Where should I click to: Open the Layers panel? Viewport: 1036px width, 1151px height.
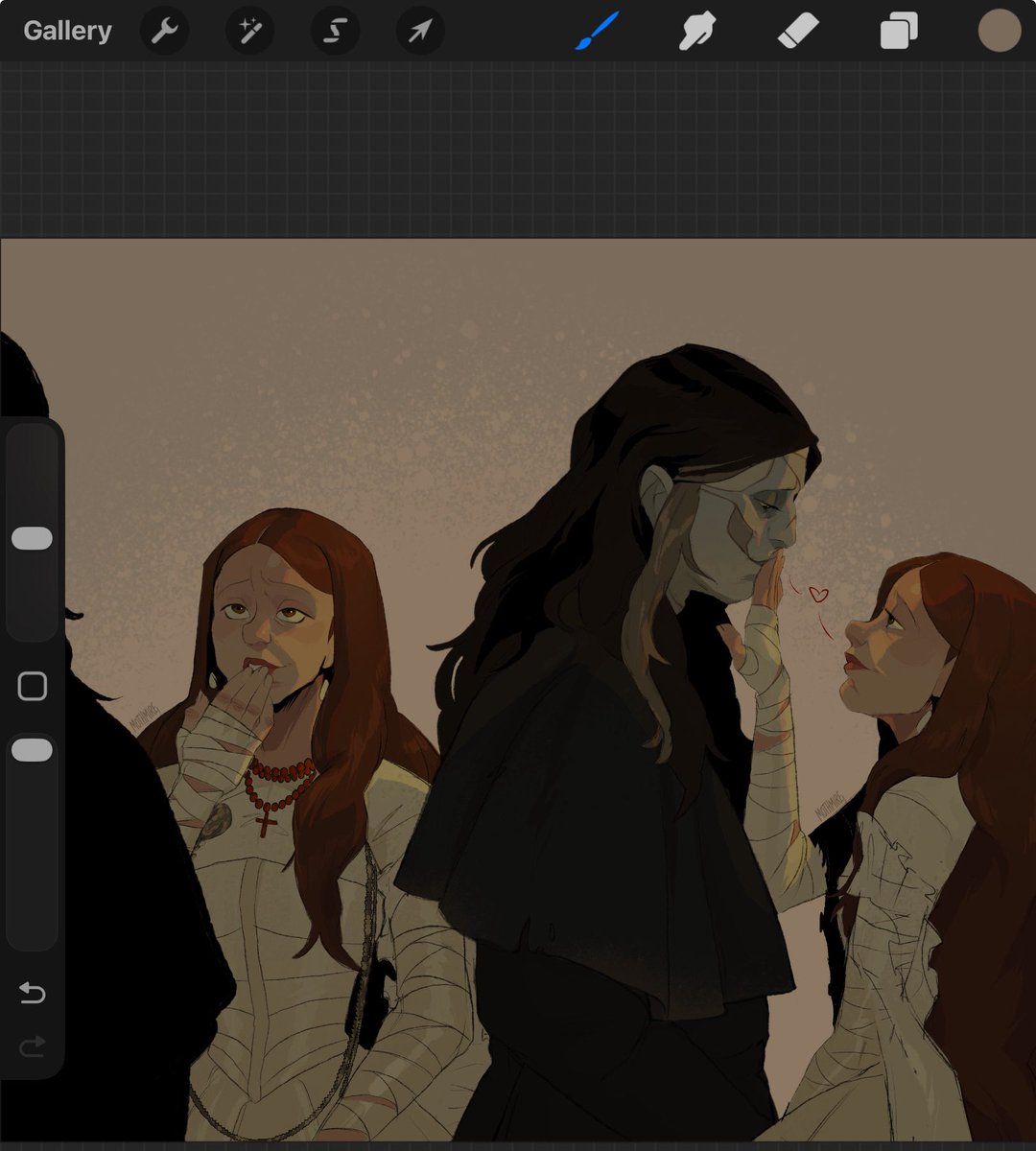899,31
